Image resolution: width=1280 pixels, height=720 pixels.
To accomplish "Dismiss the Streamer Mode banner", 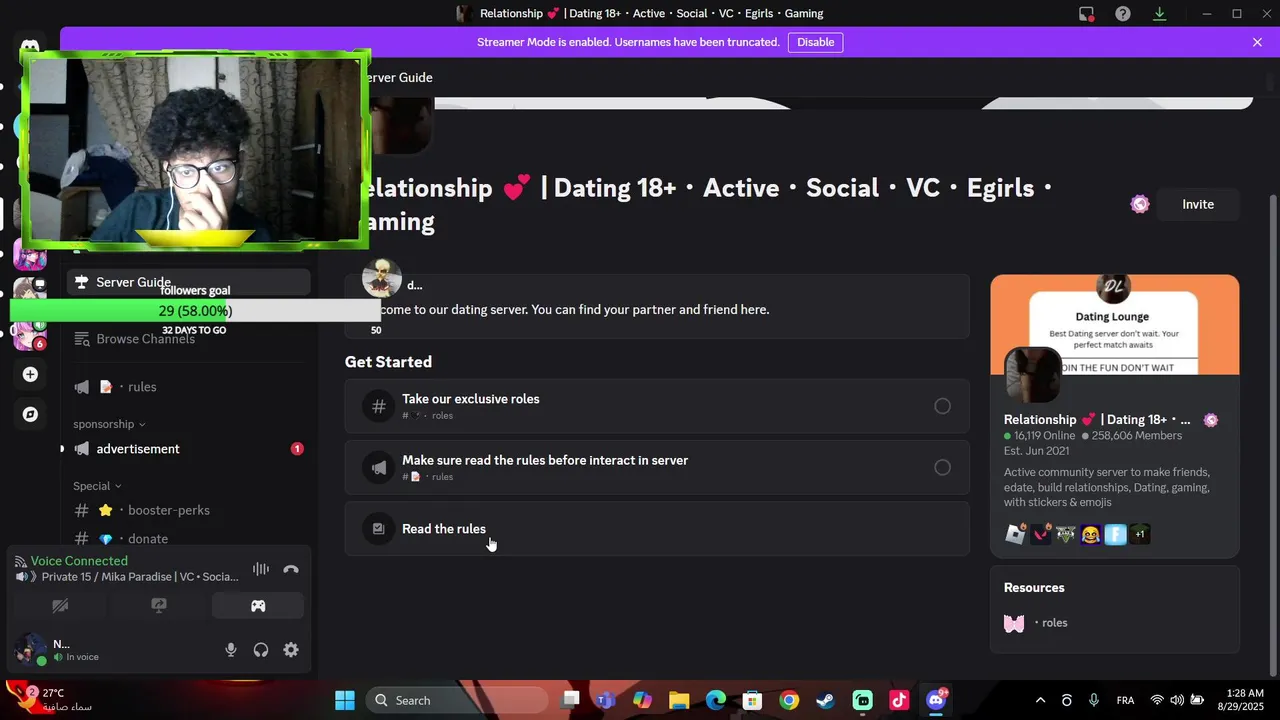I will (1257, 42).
